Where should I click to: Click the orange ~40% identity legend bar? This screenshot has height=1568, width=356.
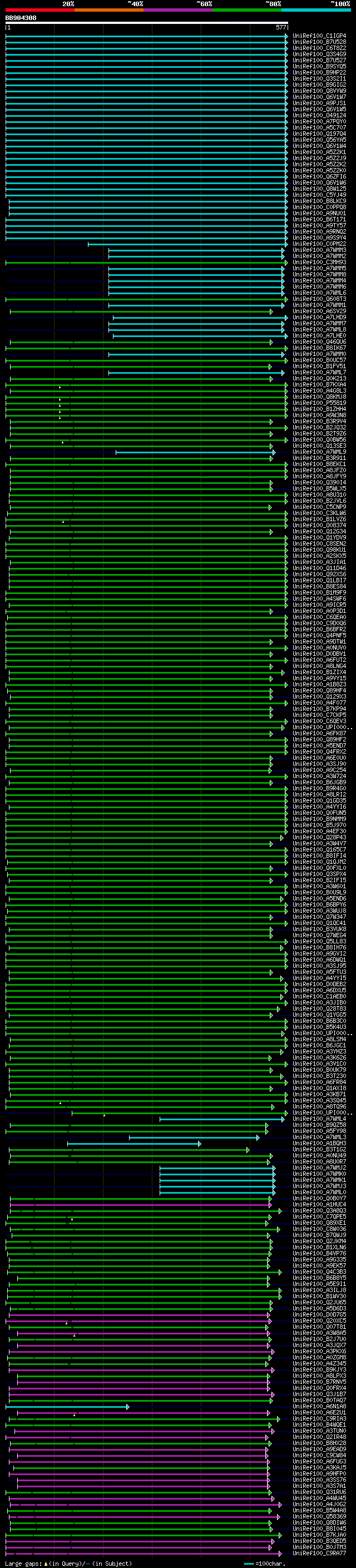tap(109, 10)
